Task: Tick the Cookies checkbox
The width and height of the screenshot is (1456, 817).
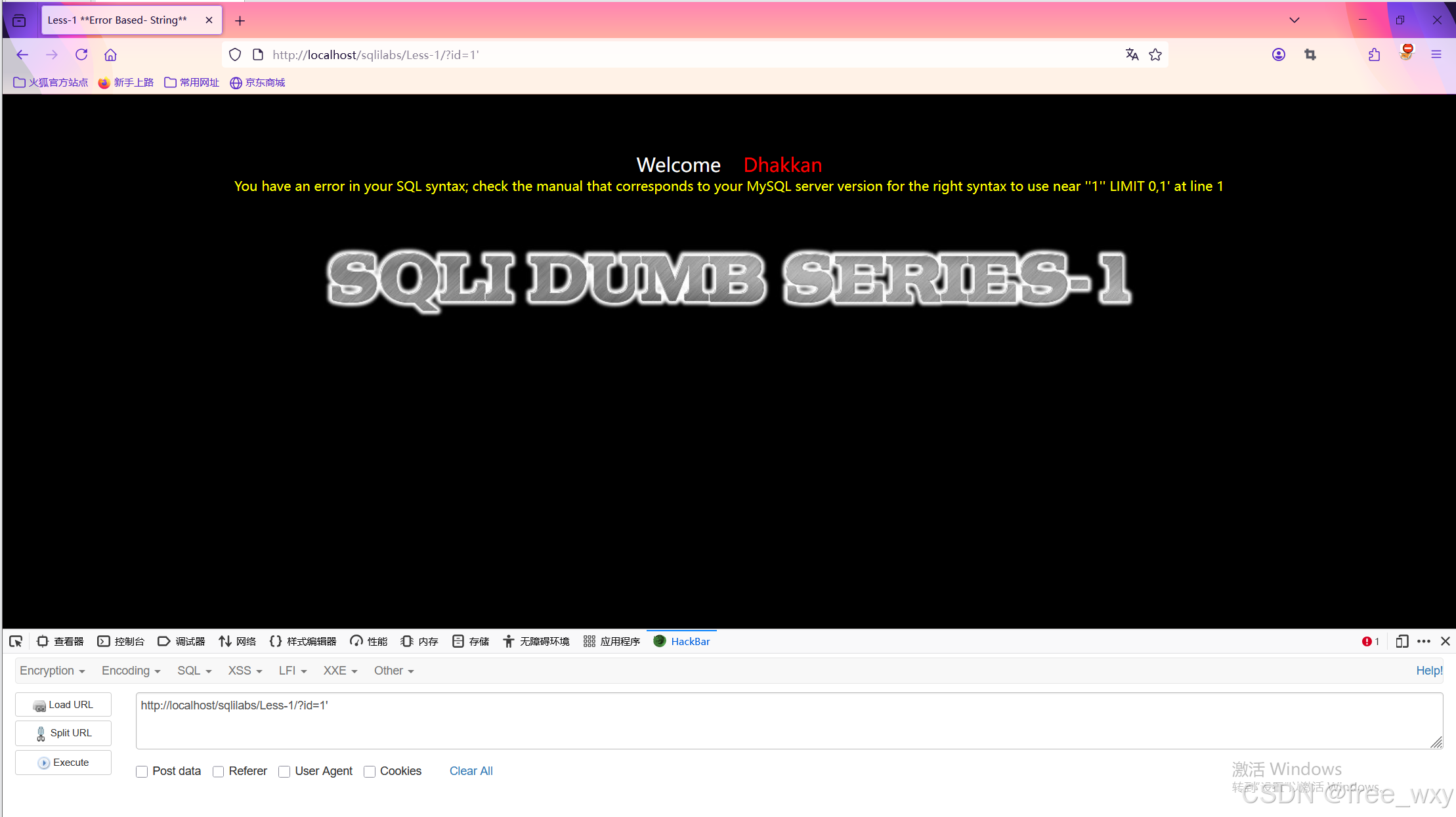Action: [370, 772]
